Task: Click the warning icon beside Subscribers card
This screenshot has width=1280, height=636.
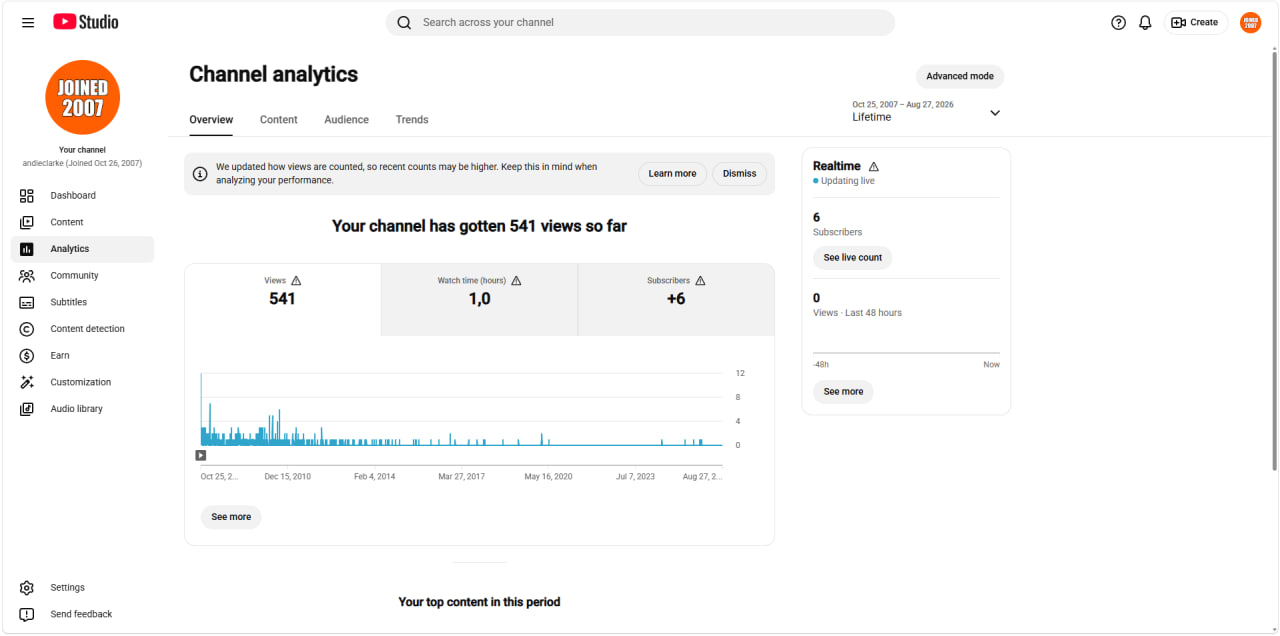Action: coord(700,281)
